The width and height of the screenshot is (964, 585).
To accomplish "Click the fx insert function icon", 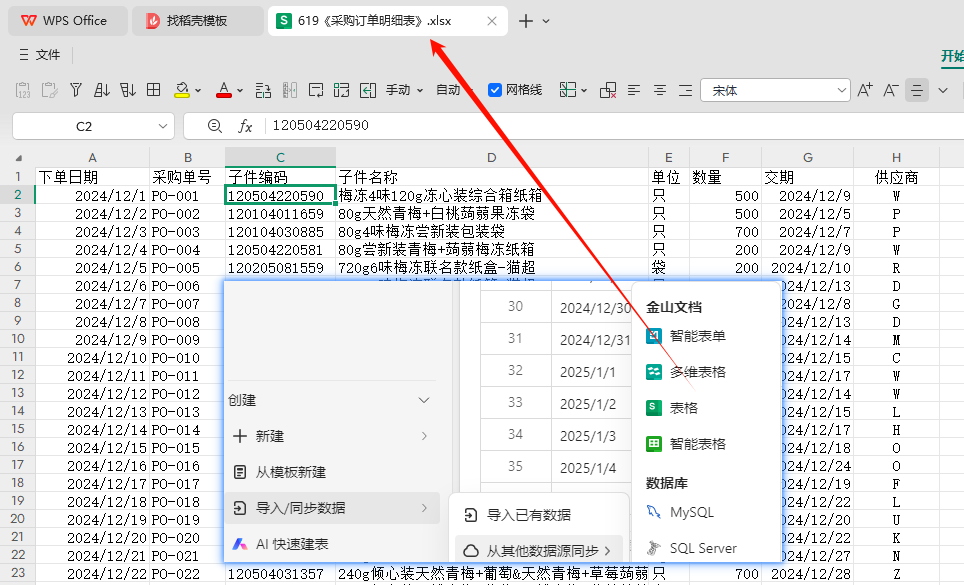I will point(245,126).
